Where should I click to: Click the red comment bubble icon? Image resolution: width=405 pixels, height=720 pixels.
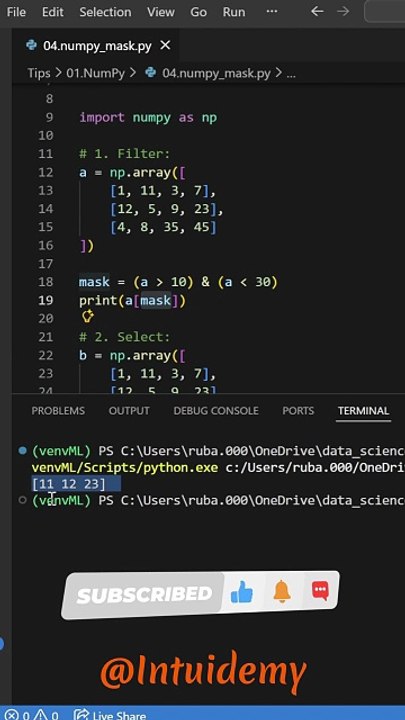[321, 590]
